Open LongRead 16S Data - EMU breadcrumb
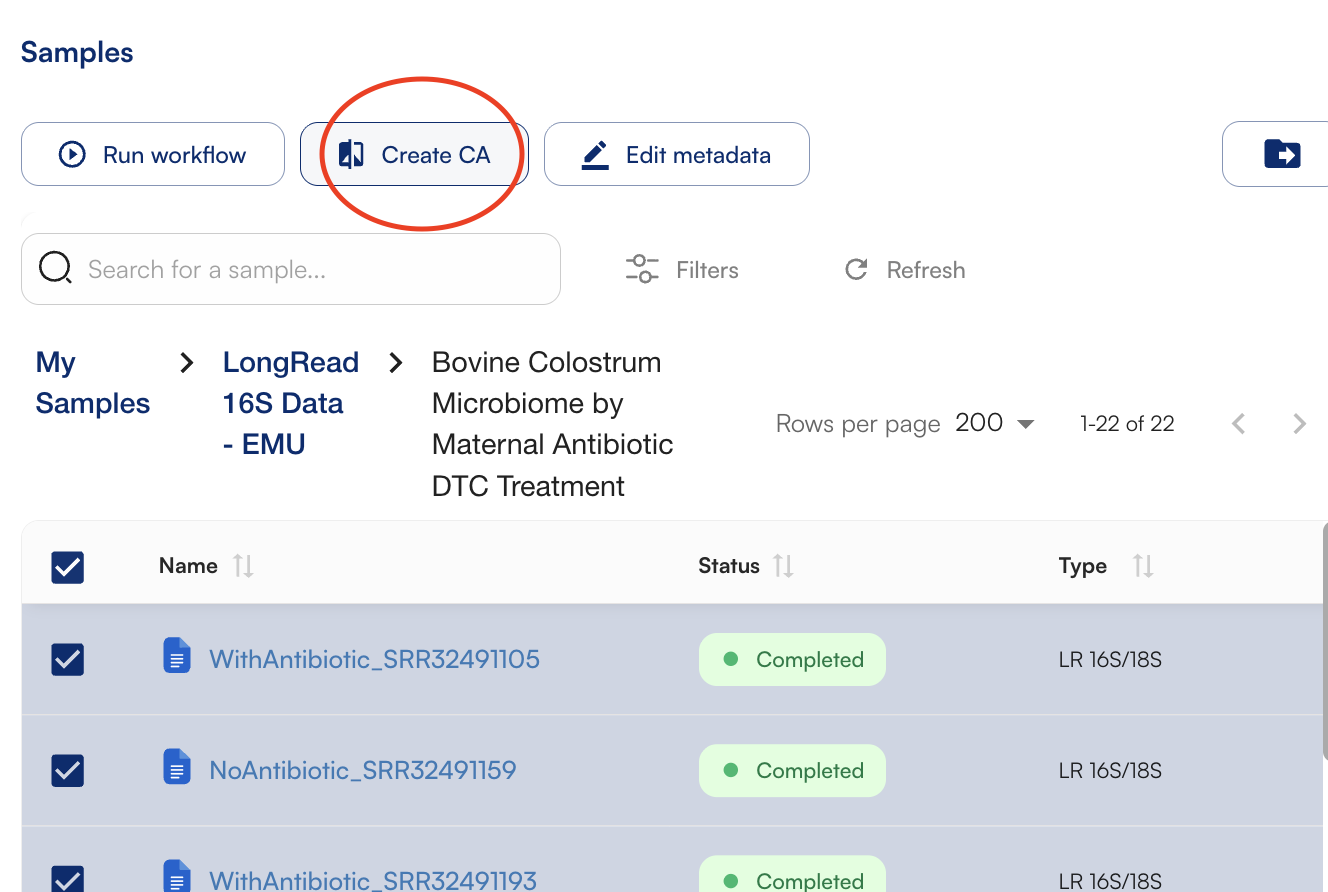This screenshot has height=892, width=1328. [290, 403]
